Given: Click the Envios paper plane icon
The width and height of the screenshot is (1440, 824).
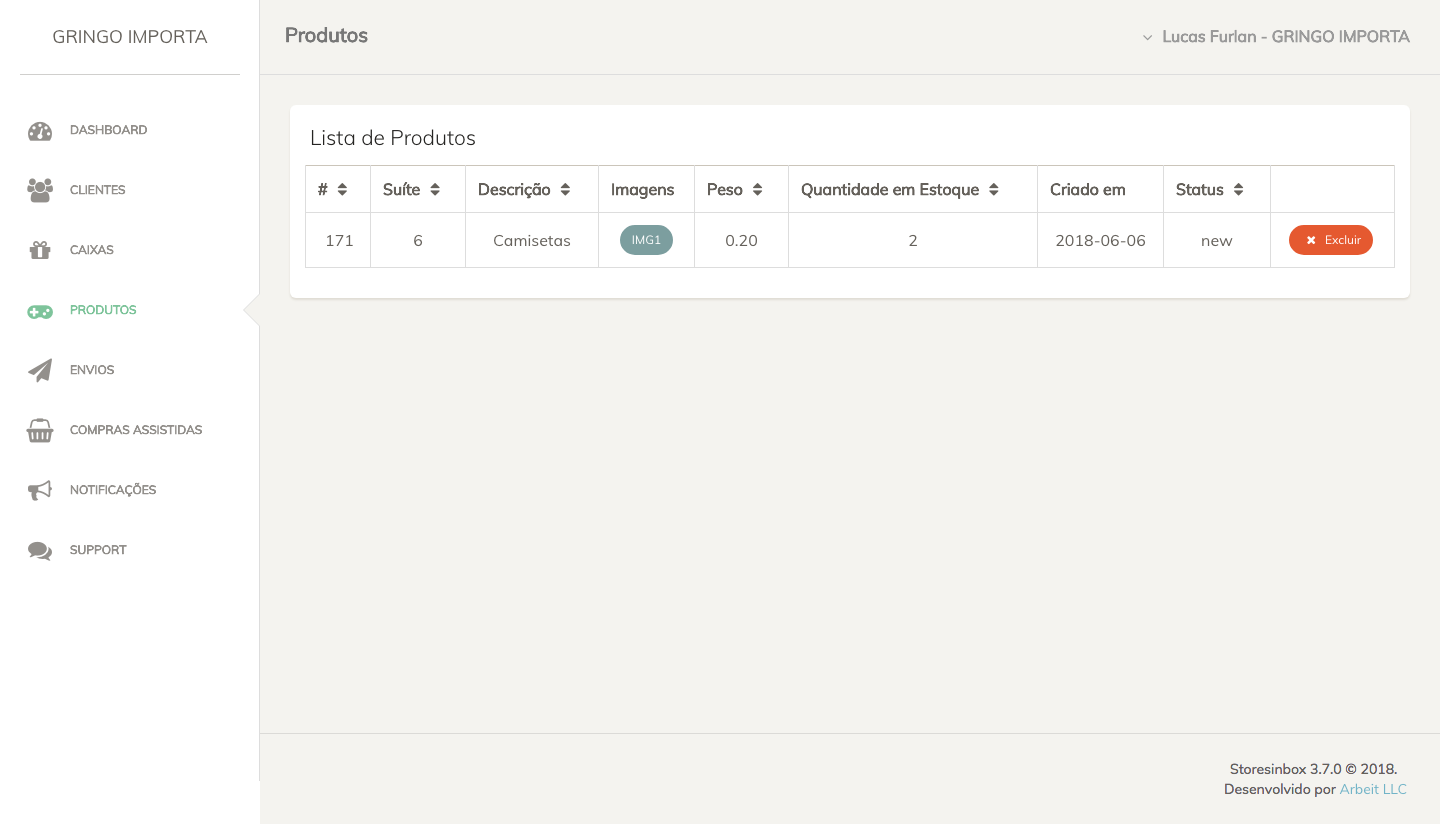Looking at the screenshot, I should 40,371.
